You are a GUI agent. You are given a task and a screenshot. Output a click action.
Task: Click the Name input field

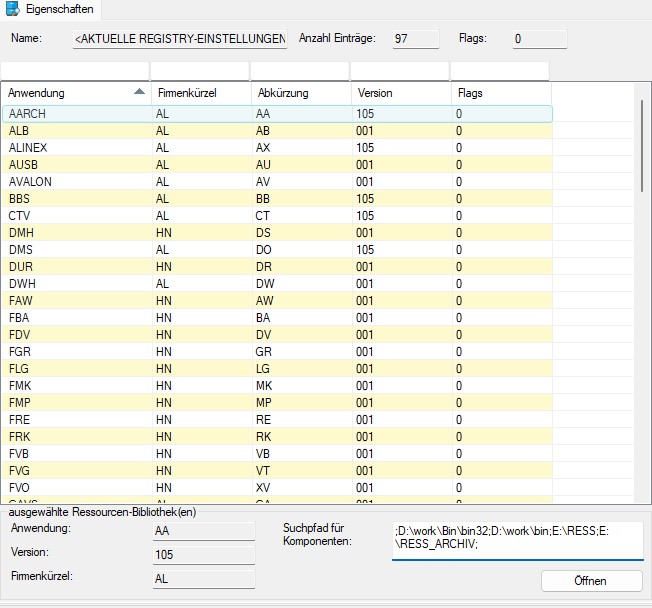(180, 39)
